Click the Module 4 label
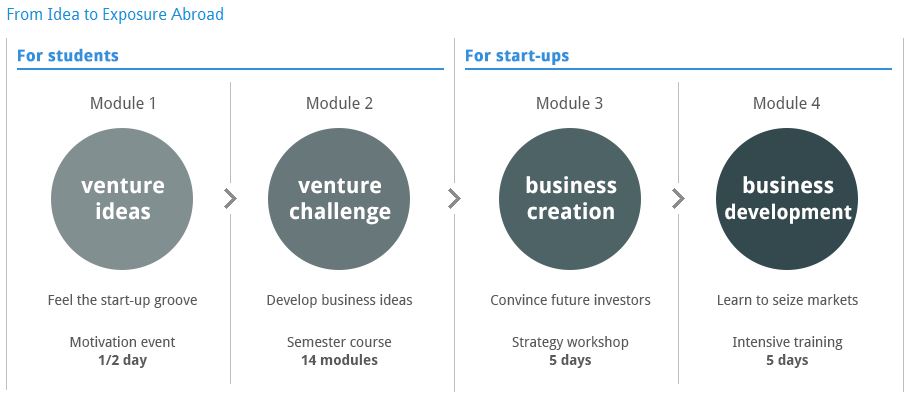 pos(786,103)
